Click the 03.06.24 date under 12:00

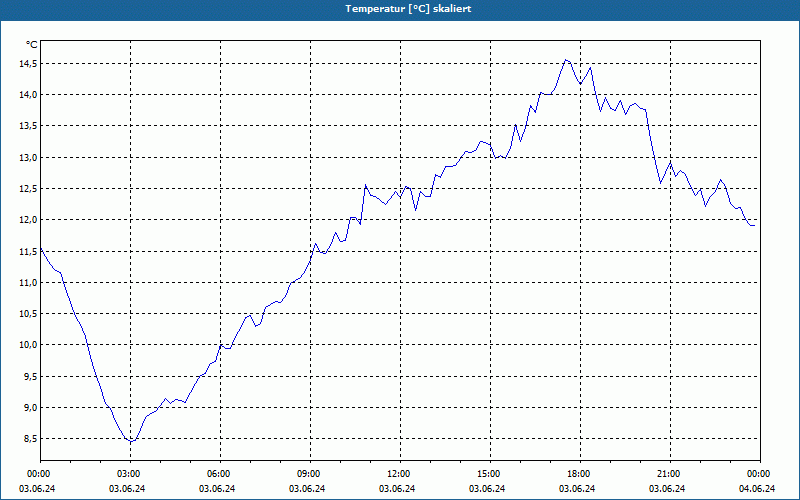tap(397, 489)
